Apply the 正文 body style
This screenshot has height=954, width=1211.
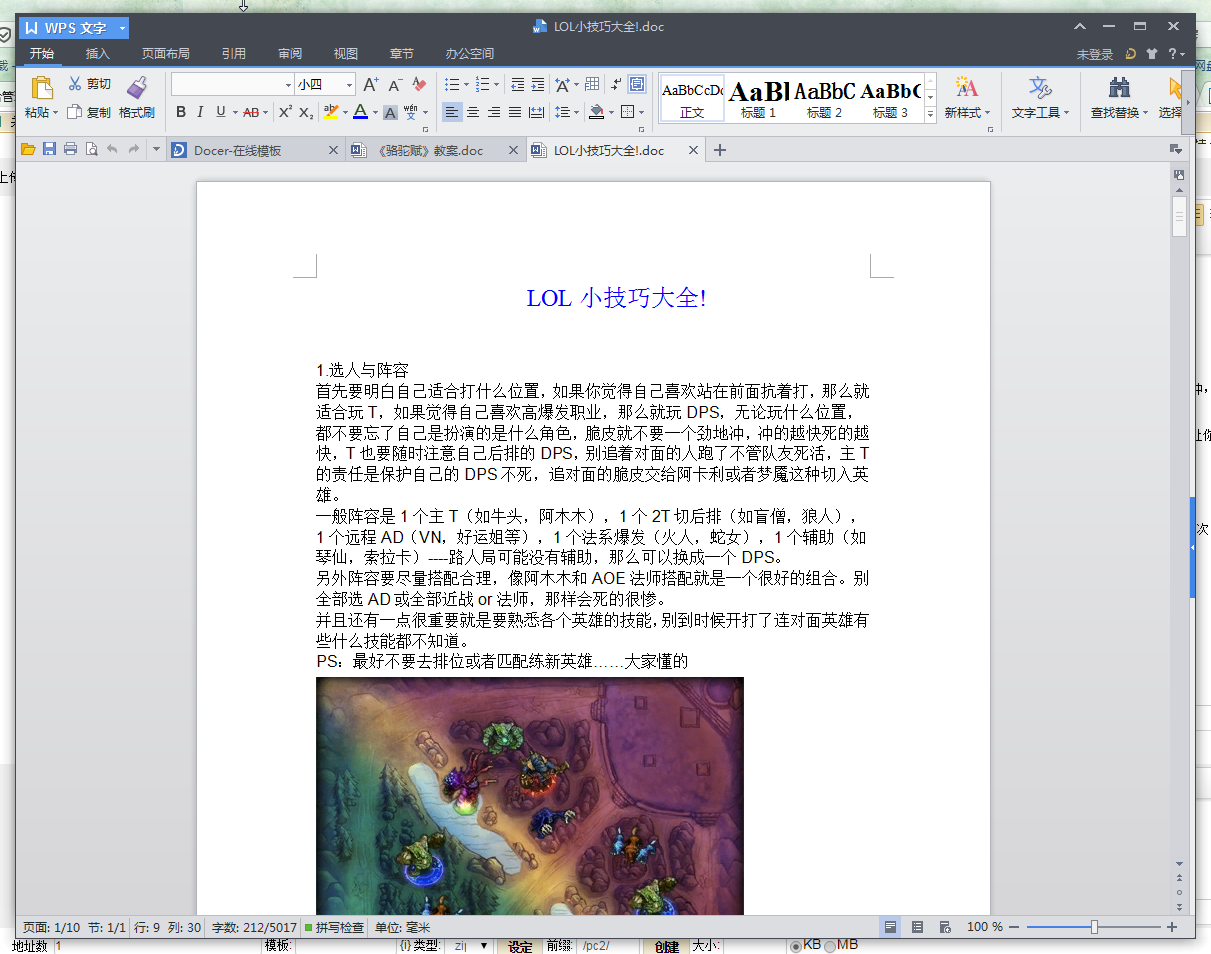coord(692,98)
